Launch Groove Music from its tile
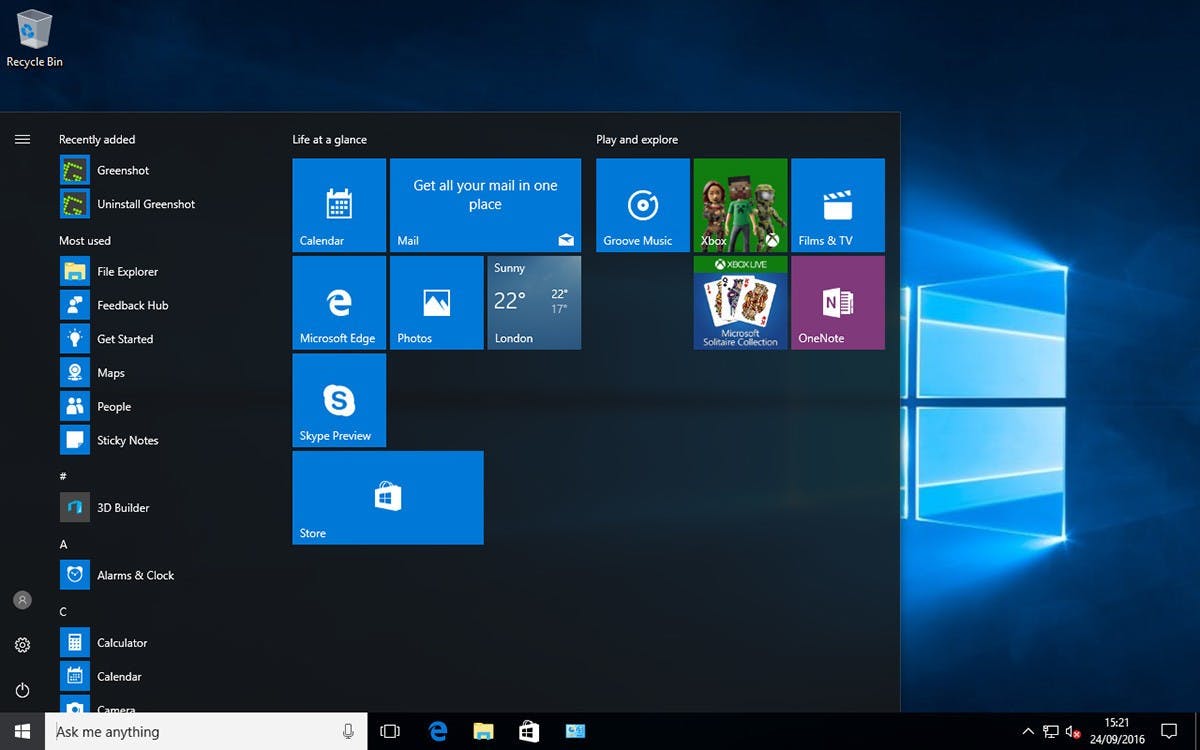 coord(641,204)
